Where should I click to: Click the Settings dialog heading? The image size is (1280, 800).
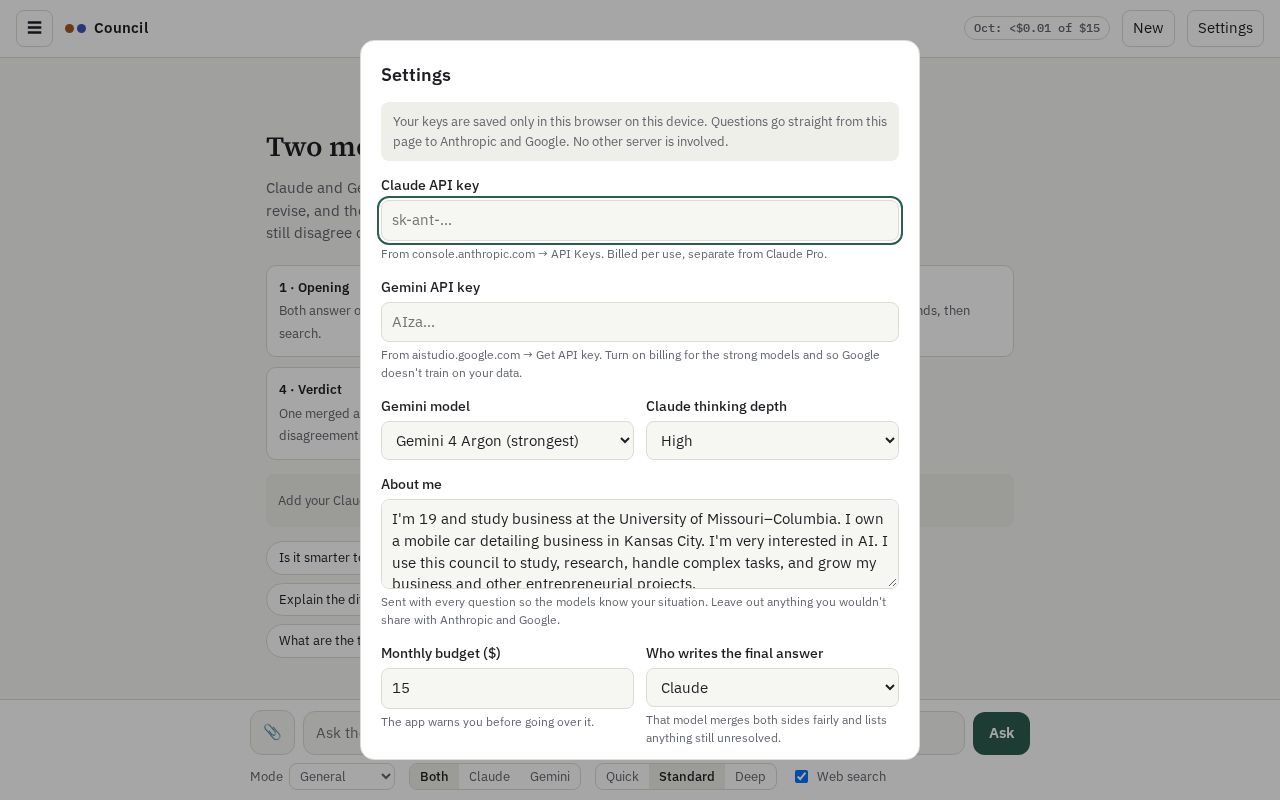tap(416, 75)
